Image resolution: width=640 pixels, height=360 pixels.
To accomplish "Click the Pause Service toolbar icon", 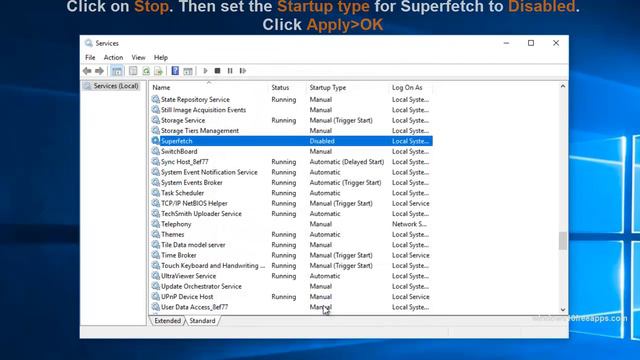I will tap(230, 71).
